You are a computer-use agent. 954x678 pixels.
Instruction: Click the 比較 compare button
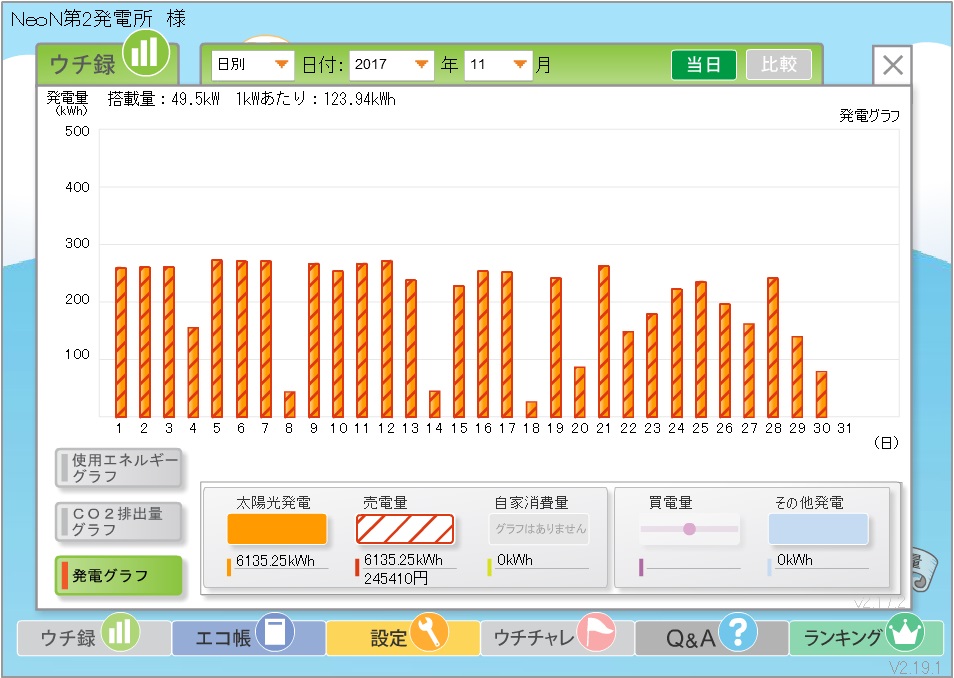(779, 65)
